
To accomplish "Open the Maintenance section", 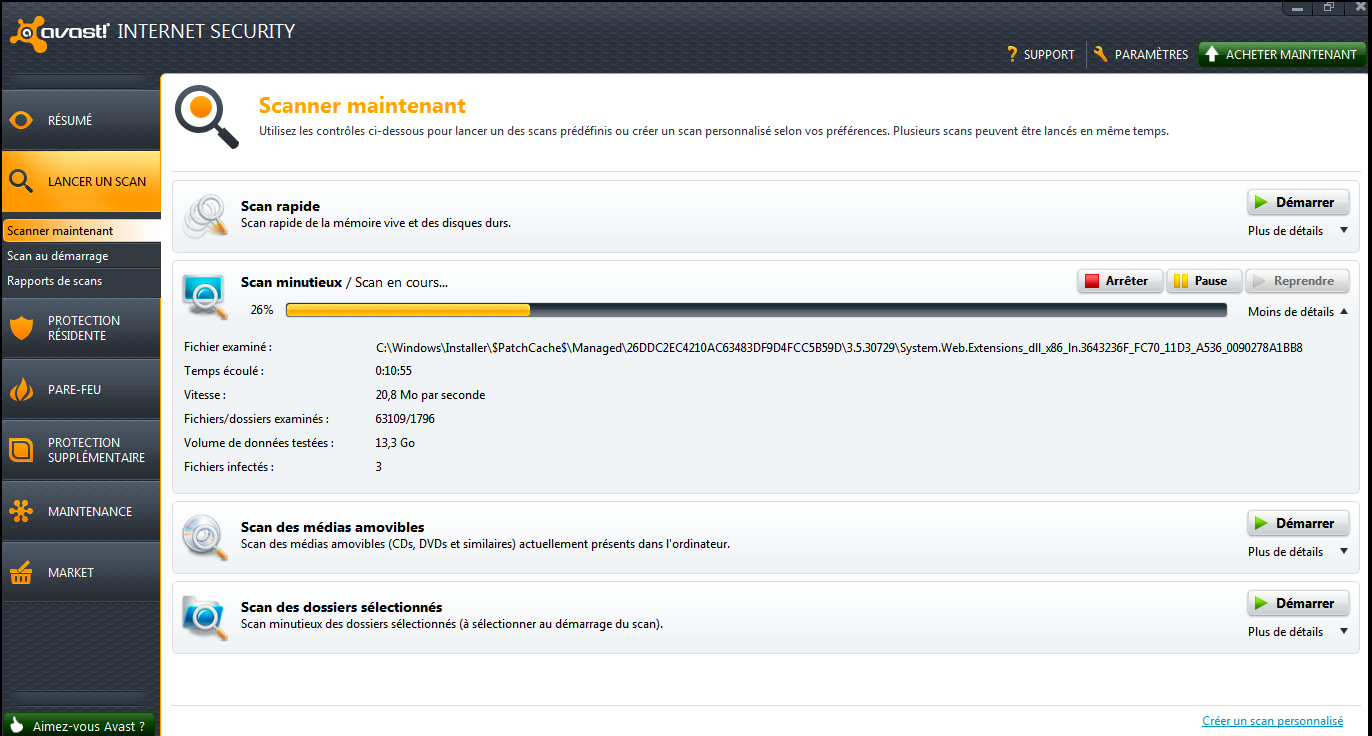I will pos(81,511).
